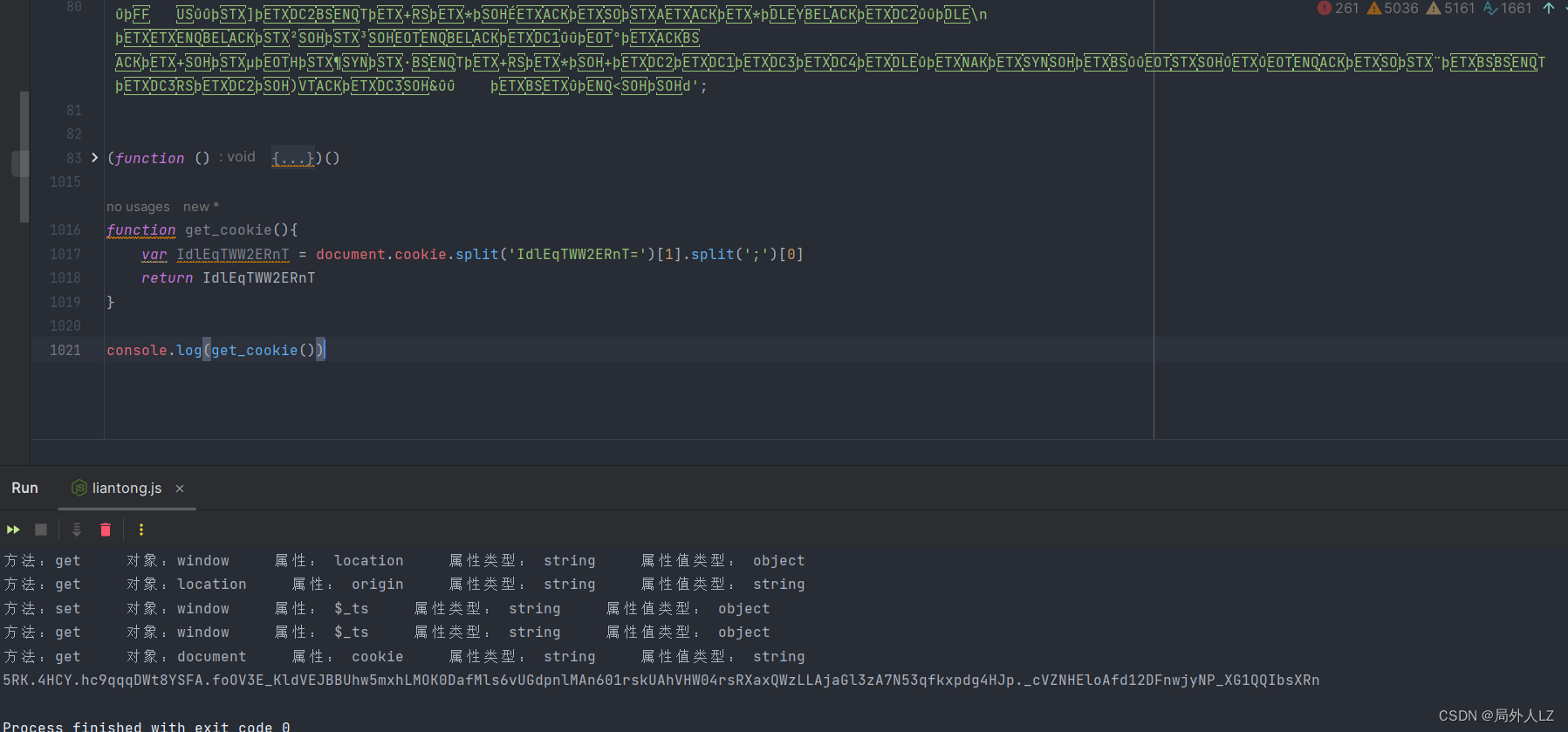
Task: Click line number 1021 in gutter
Action: coord(65,350)
